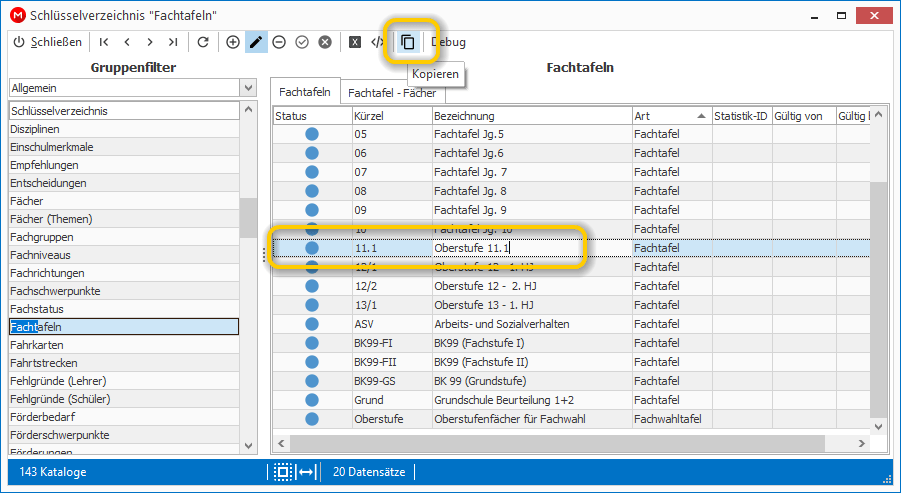Click the horizontal scrollbar under the table
Viewport: 901px width, 493px height.
(x=557, y=444)
